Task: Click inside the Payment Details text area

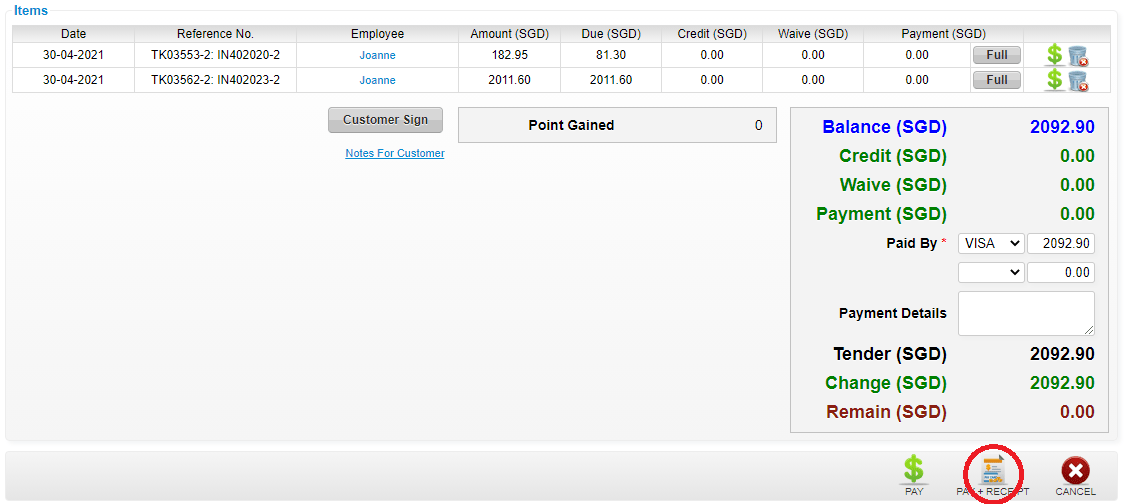Action: [1027, 313]
